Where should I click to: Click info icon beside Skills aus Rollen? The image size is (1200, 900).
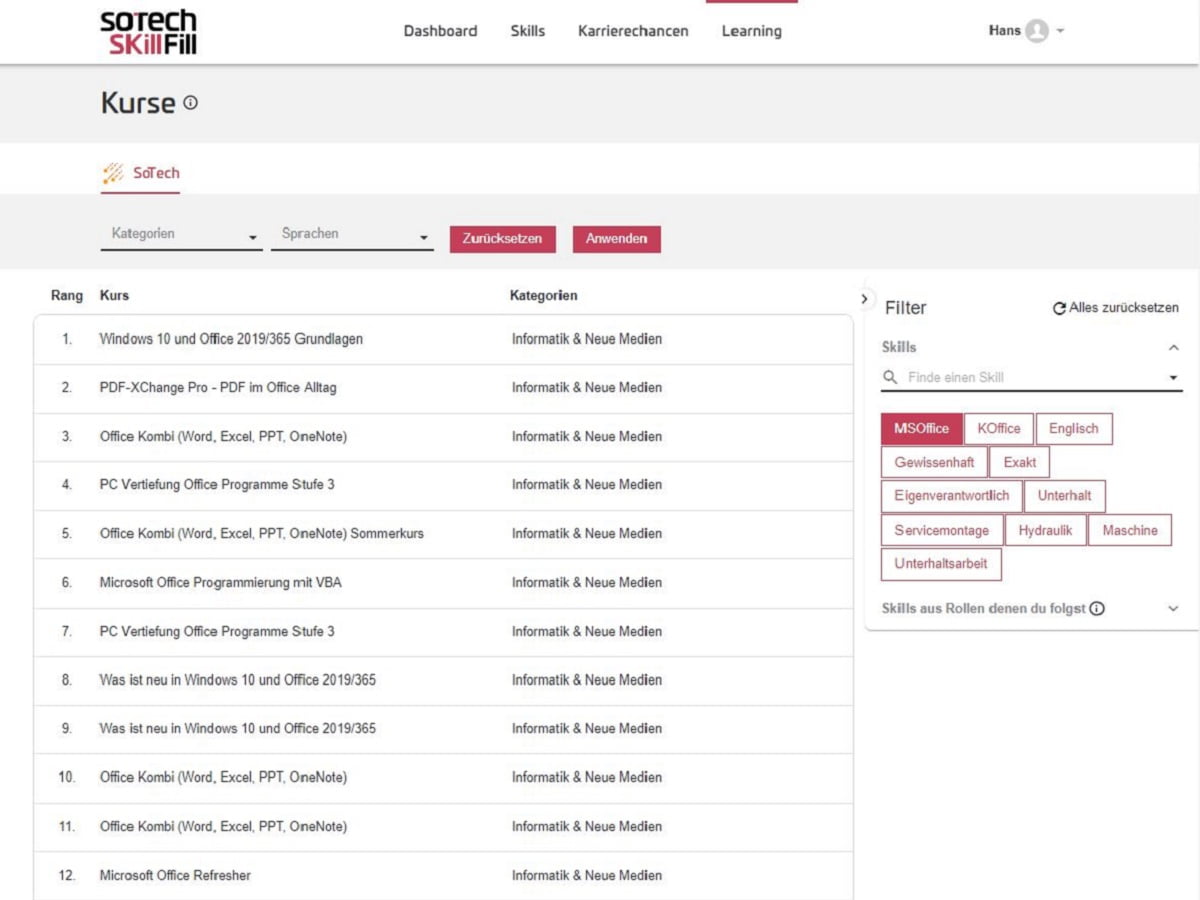[x=1097, y=608]
